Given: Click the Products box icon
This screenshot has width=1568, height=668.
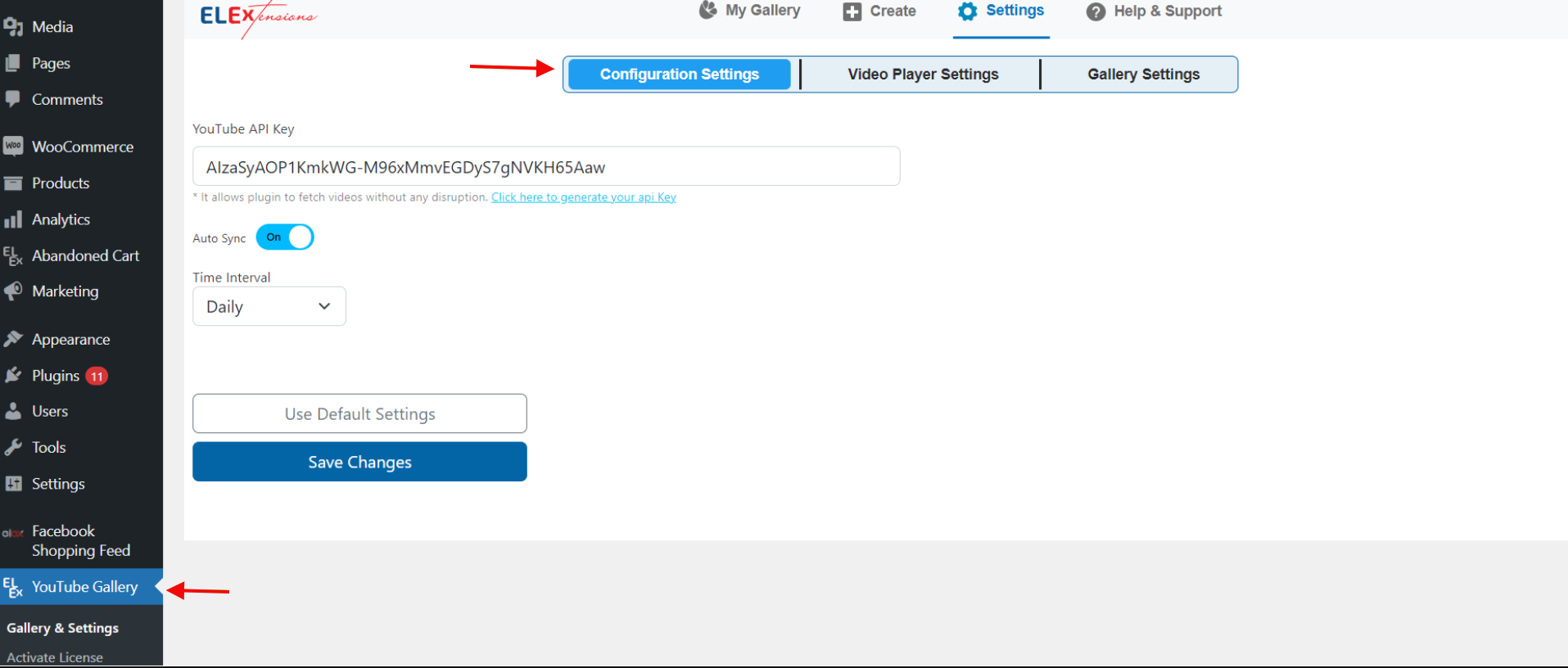Looking at the screenshot, I should pos(13,183).
